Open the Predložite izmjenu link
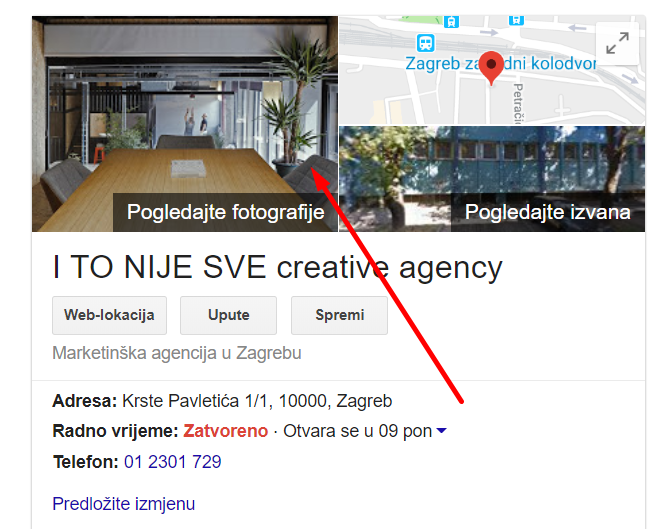 tap(124, 503)
